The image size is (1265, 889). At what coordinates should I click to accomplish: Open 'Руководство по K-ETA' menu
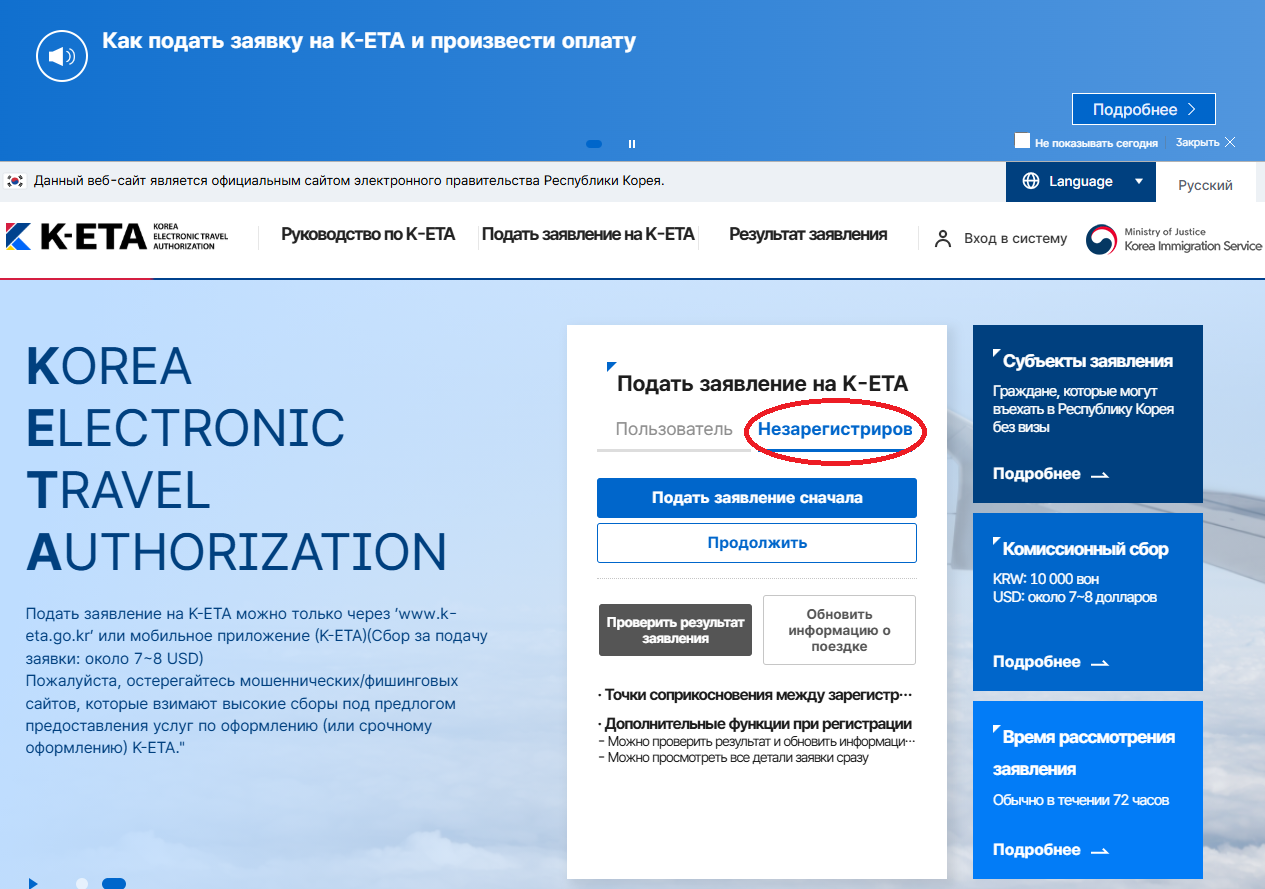368,235
